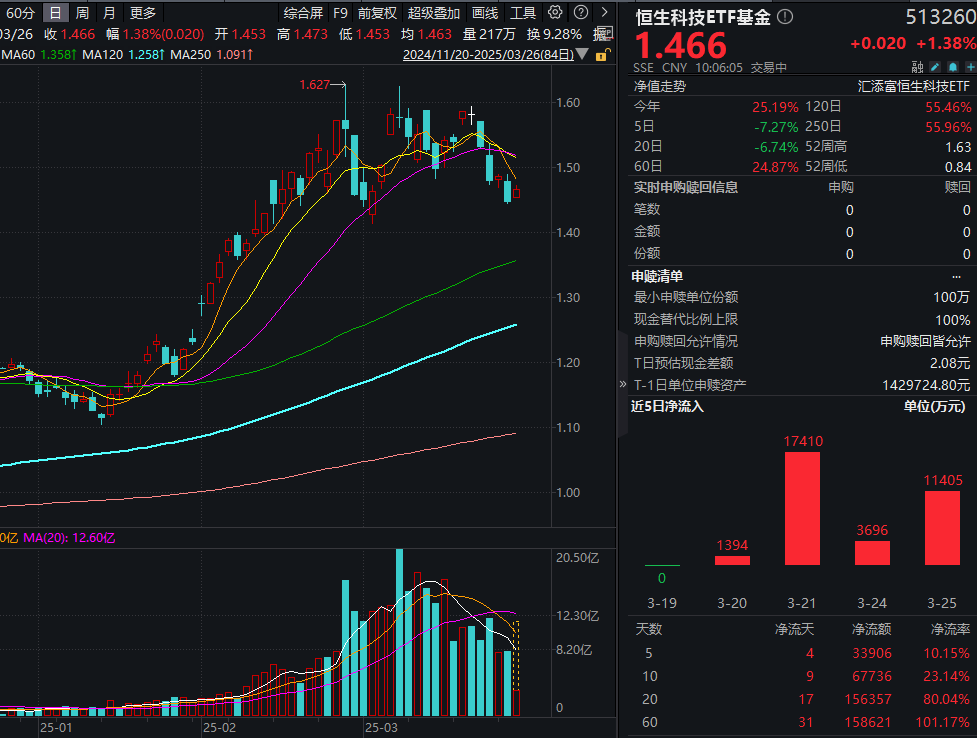Click the F9 button
This screenshot has width=977, height=738.
click(x=339, y=13)
